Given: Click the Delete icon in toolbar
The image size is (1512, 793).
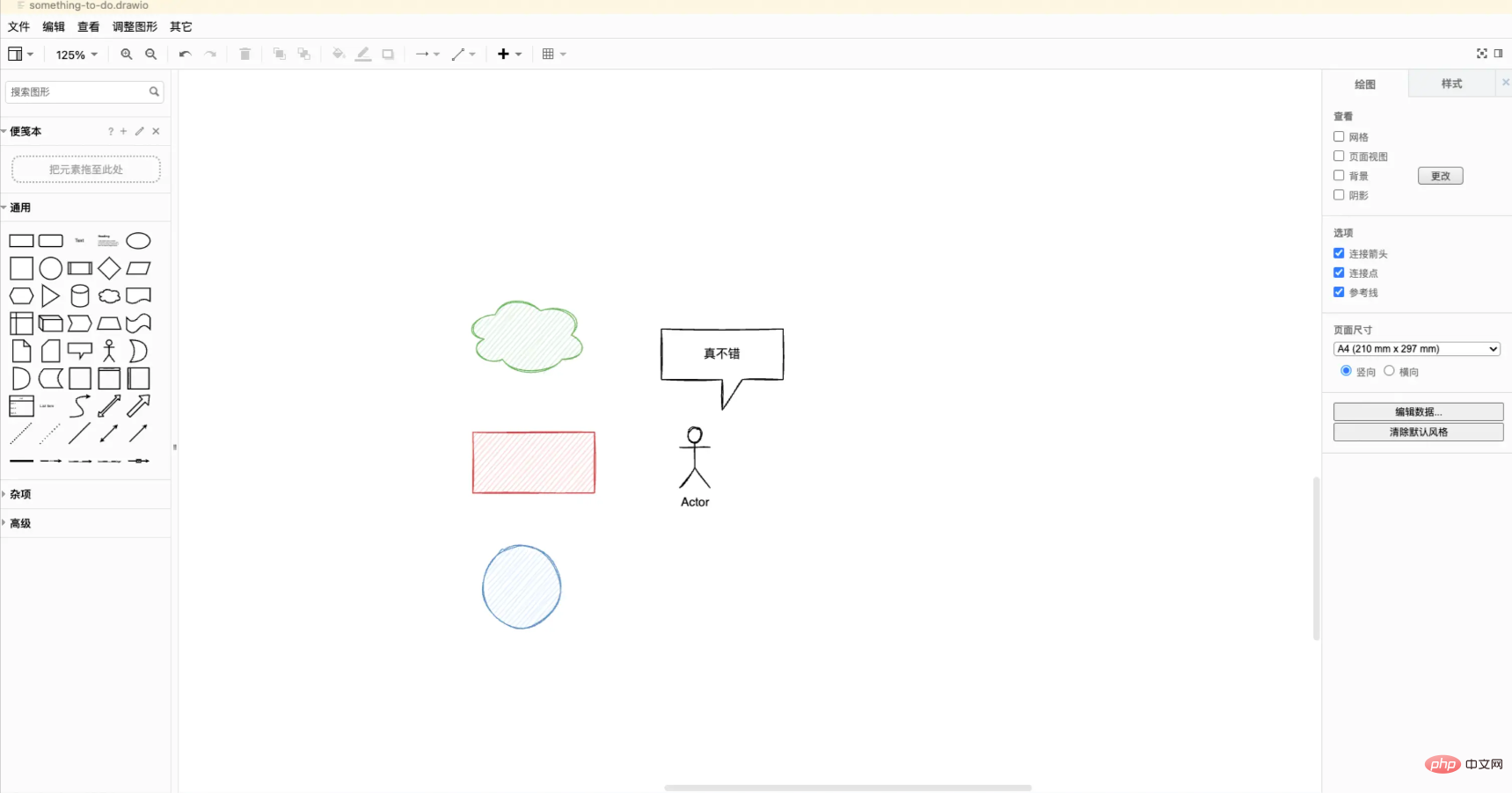Looking at the screenshot, I should coord(245,54).
